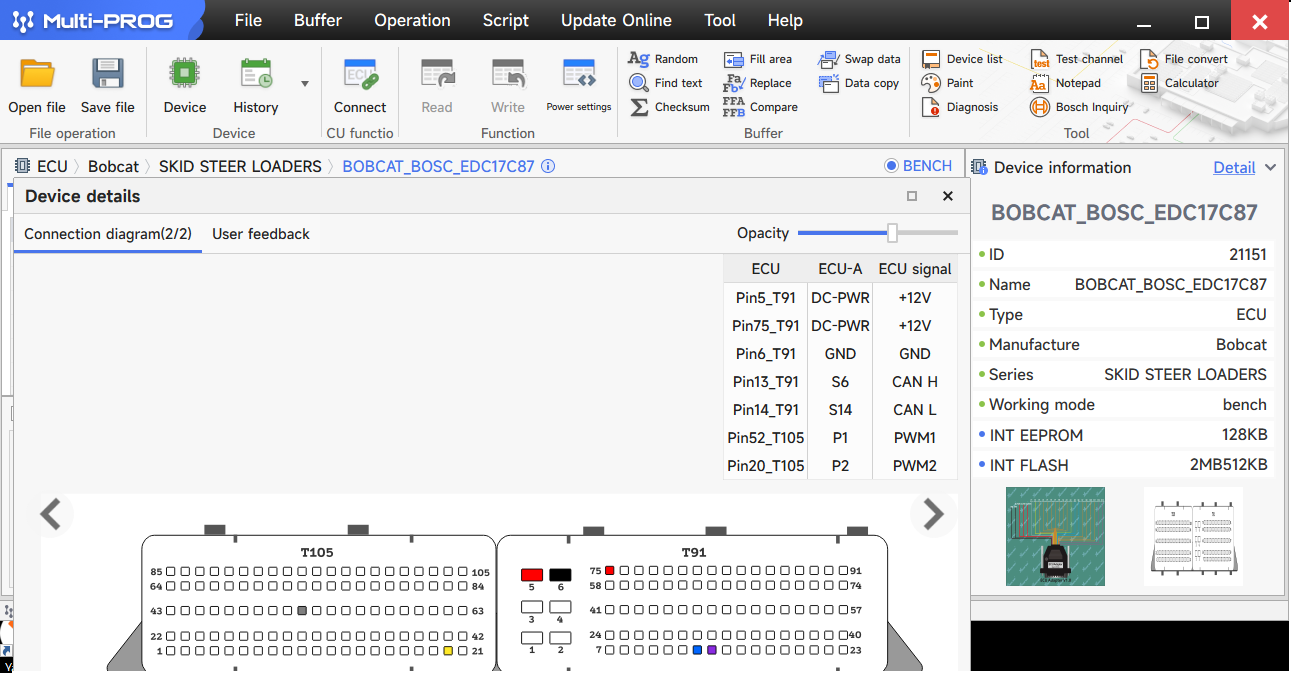Click the Read function icon
Screen dimensions: 1291x673
[x=437, y=74]
